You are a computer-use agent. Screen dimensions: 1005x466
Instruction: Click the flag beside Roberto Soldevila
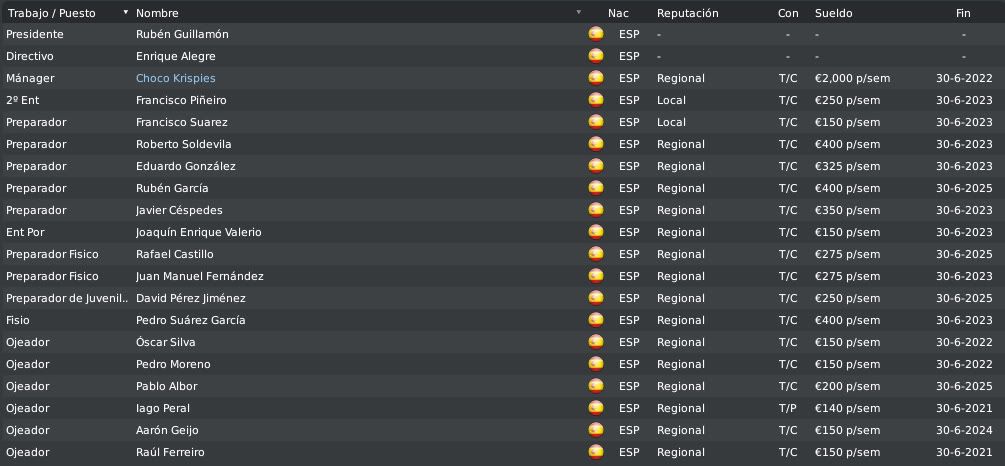click(x=596, y=144)
